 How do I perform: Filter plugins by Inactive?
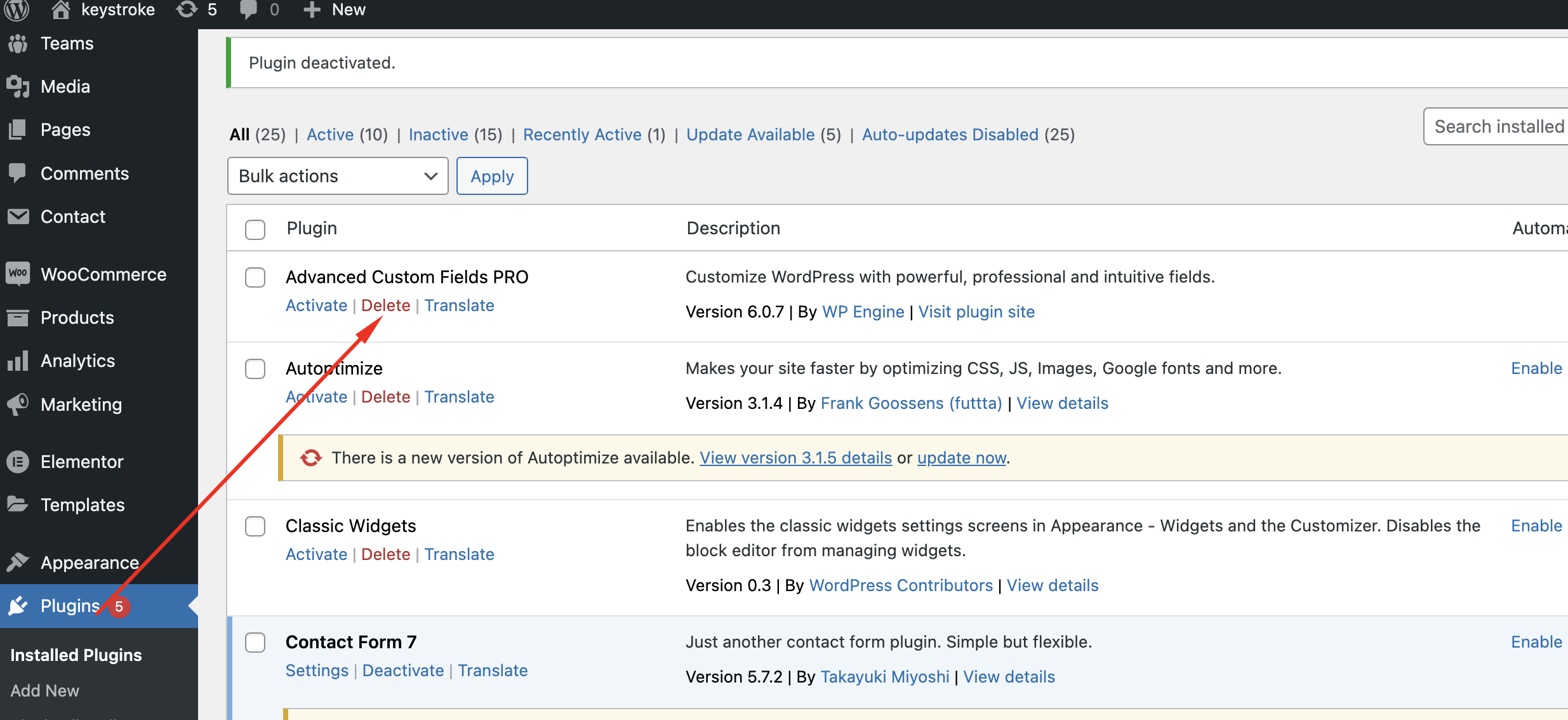tap(439, 135)
